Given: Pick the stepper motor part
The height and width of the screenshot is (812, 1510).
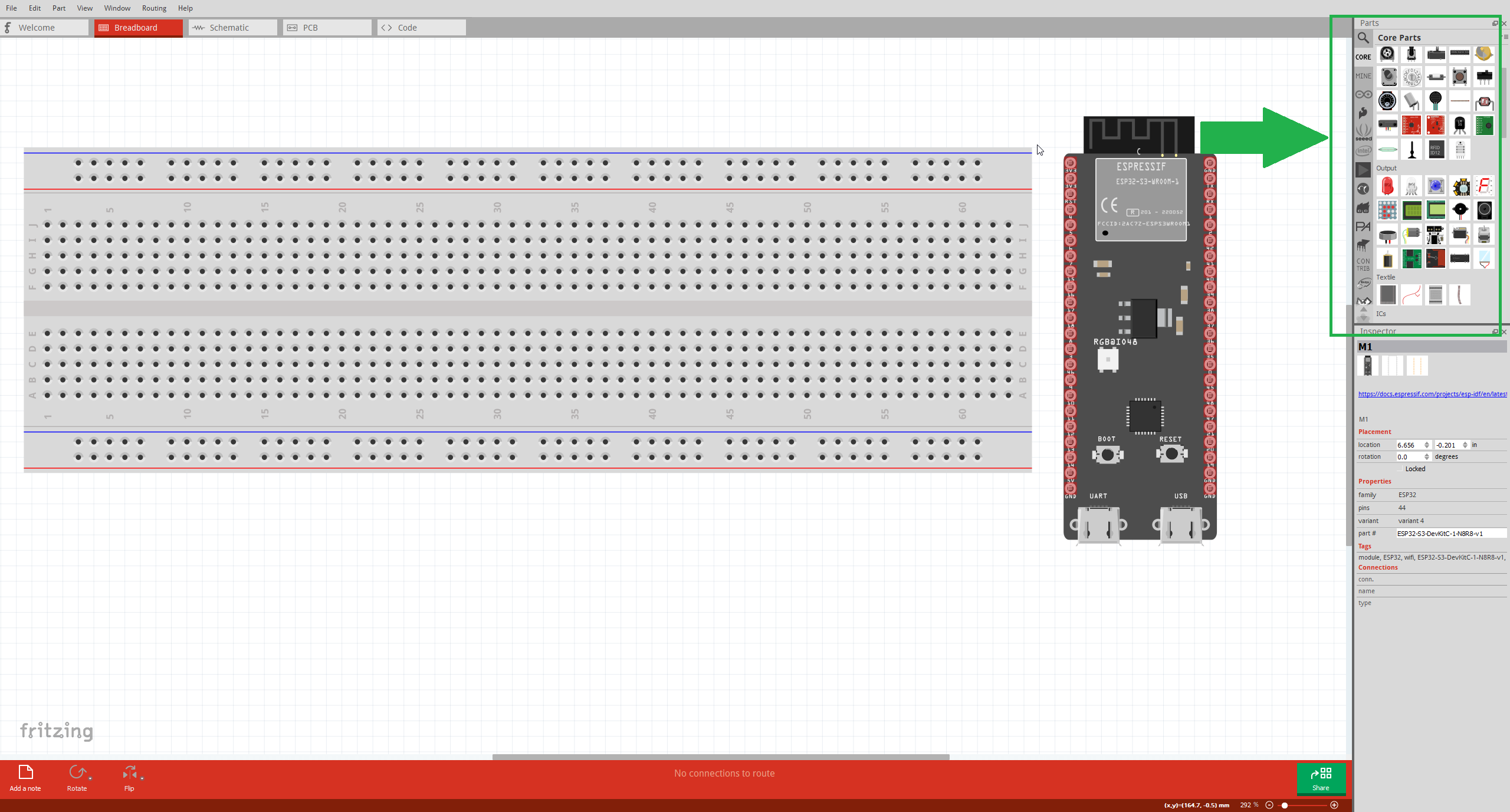Looking at the screenshot, I should [1484, 234].
